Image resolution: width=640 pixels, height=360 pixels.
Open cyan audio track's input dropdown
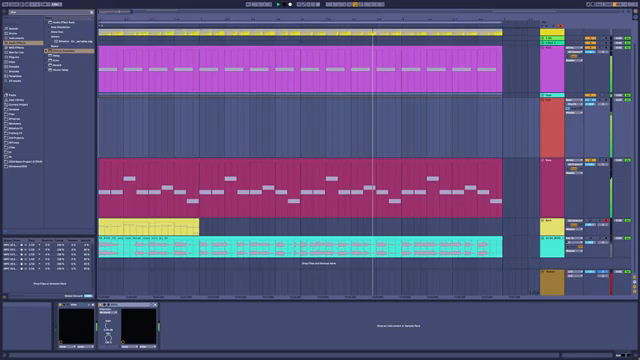point(574,238)
